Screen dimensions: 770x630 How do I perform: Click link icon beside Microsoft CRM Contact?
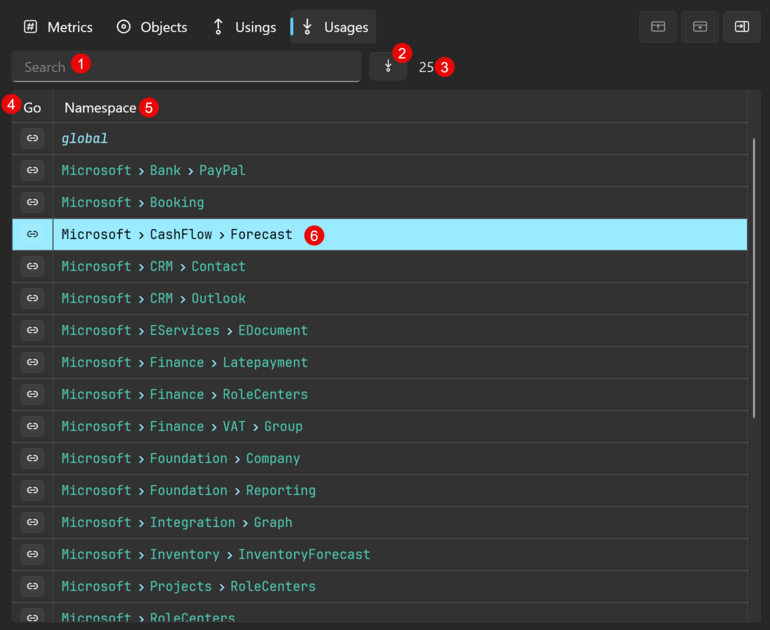click(x=32, y=266)
